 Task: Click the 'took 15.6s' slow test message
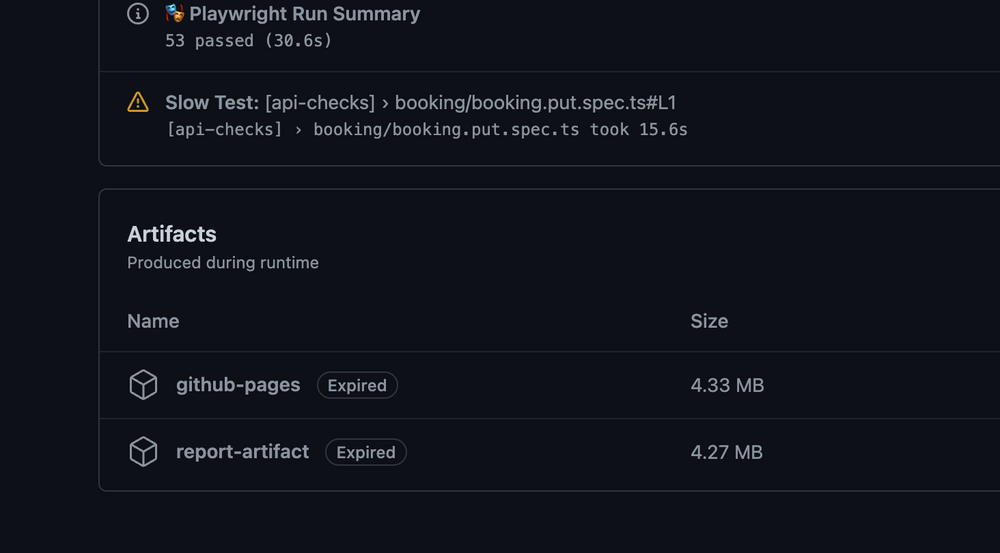pos(638,129)
